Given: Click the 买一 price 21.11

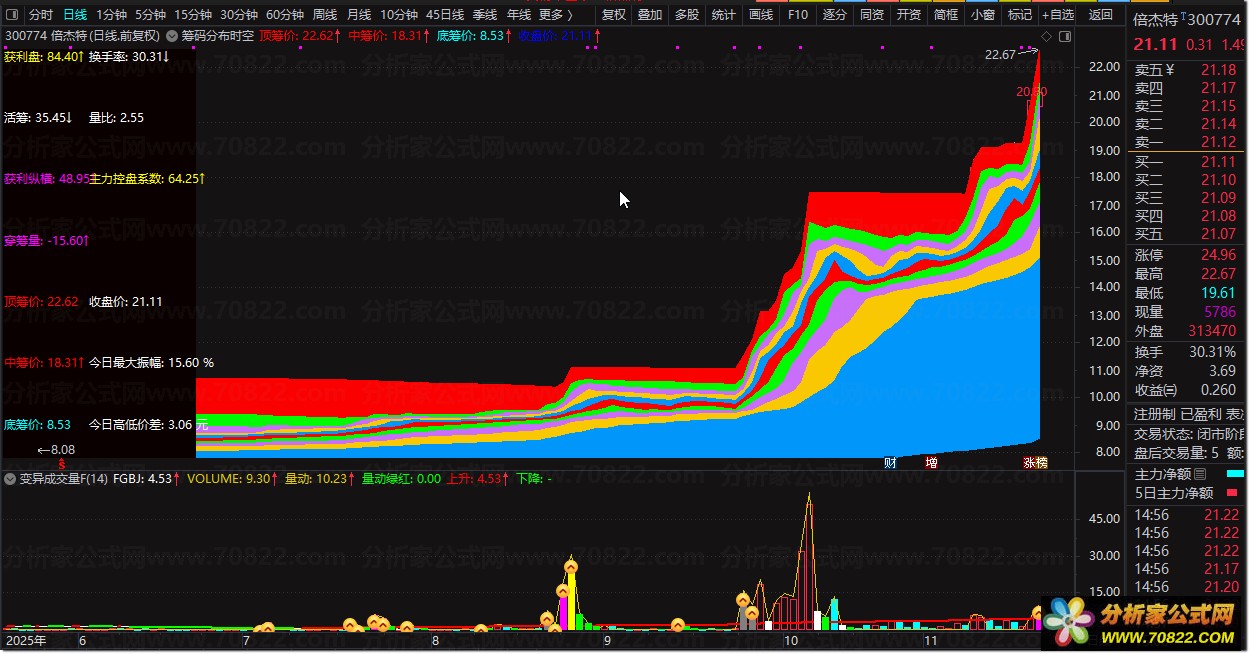Looking at the screenshot, I should pos(1219,162).
